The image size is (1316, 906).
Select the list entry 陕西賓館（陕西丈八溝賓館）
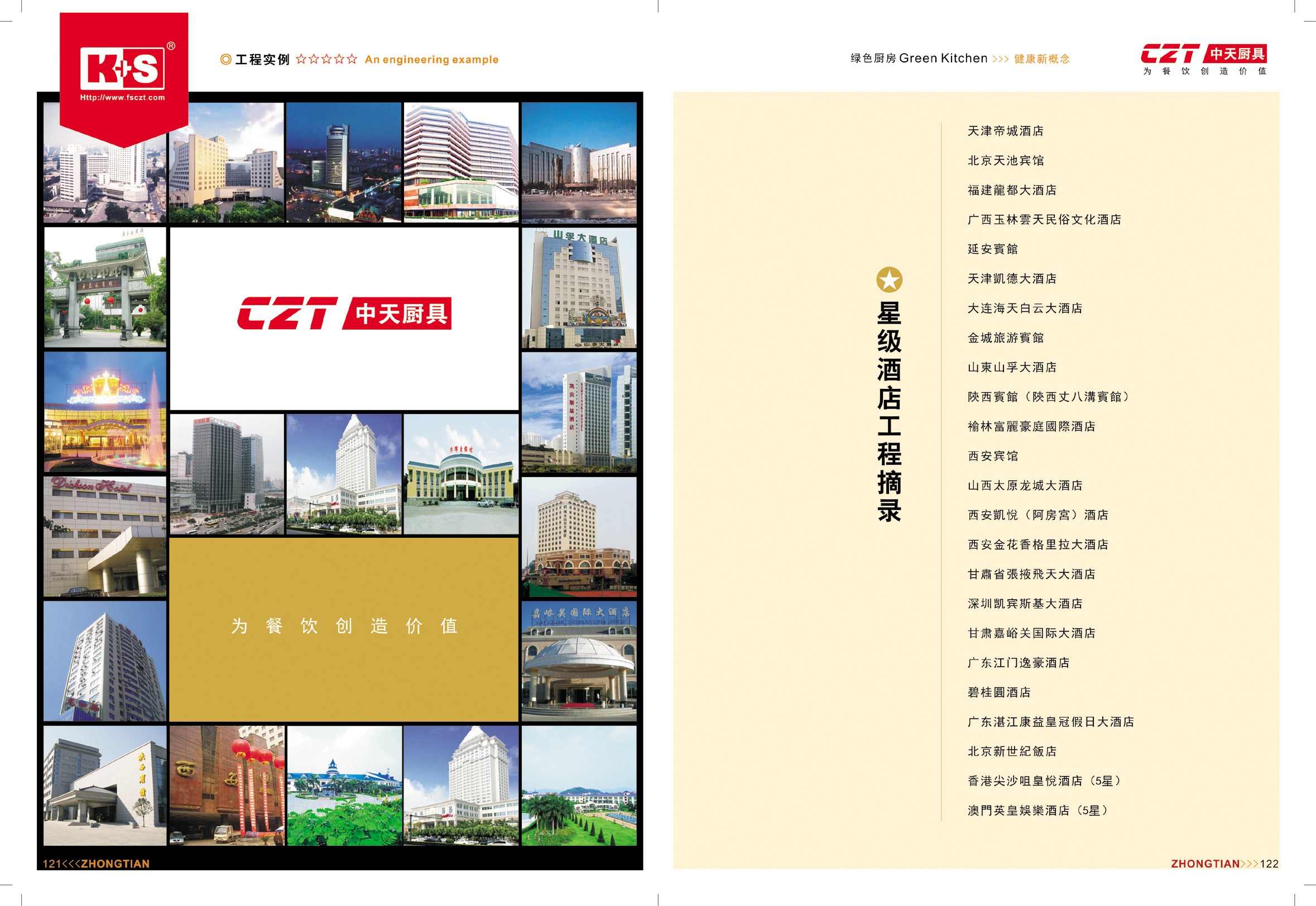(x=1050, y=397)
